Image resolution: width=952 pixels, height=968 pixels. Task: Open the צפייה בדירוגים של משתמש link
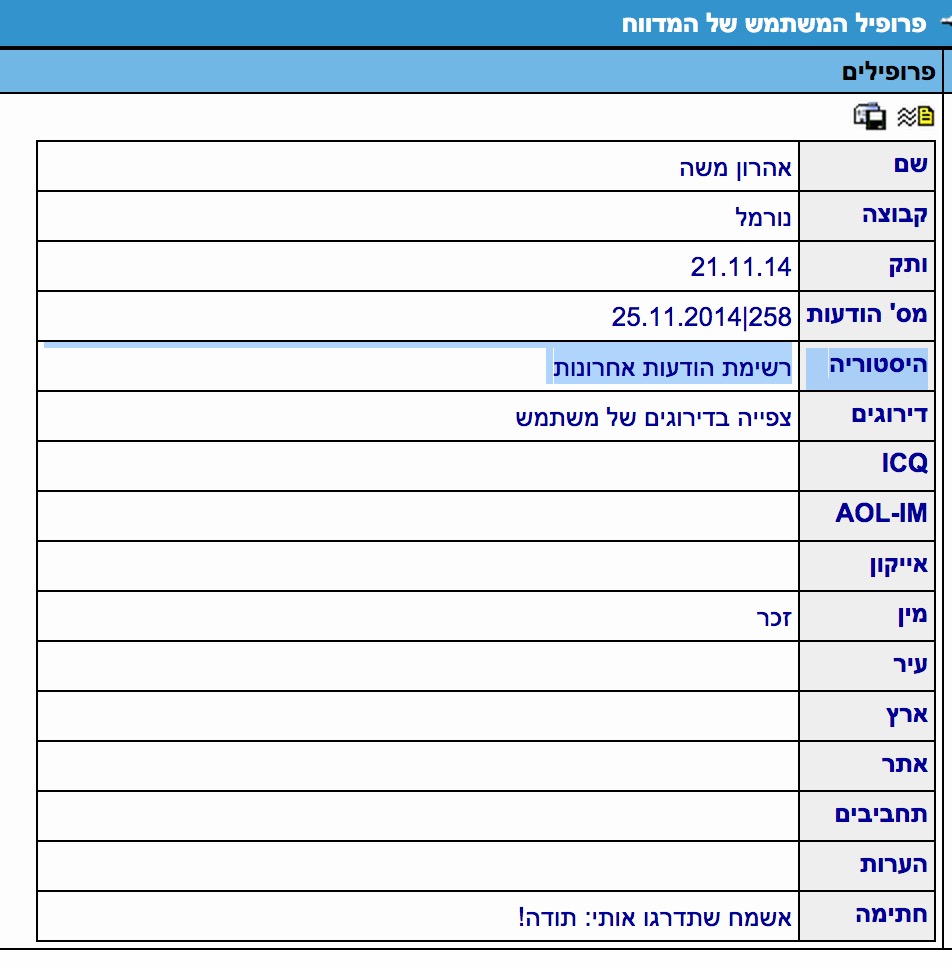point(653,417)
